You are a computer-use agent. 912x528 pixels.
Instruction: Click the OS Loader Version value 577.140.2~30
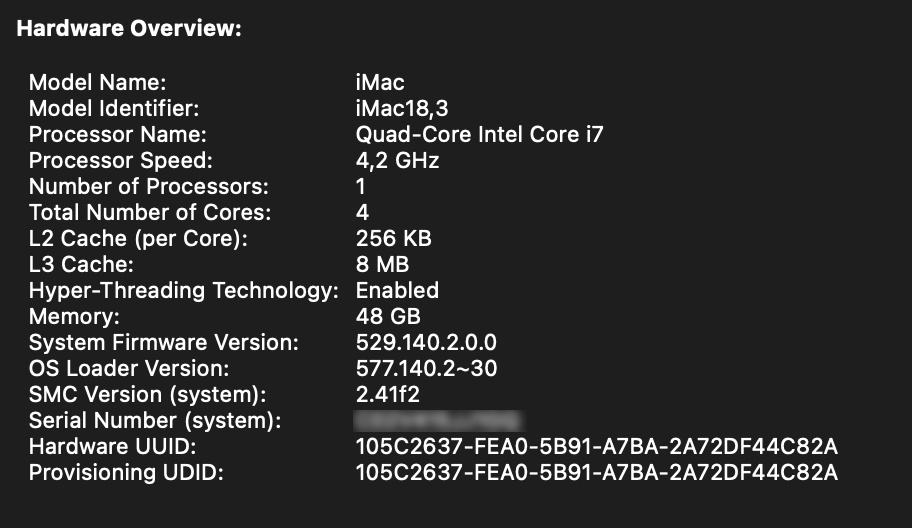(x=426, y=368)
